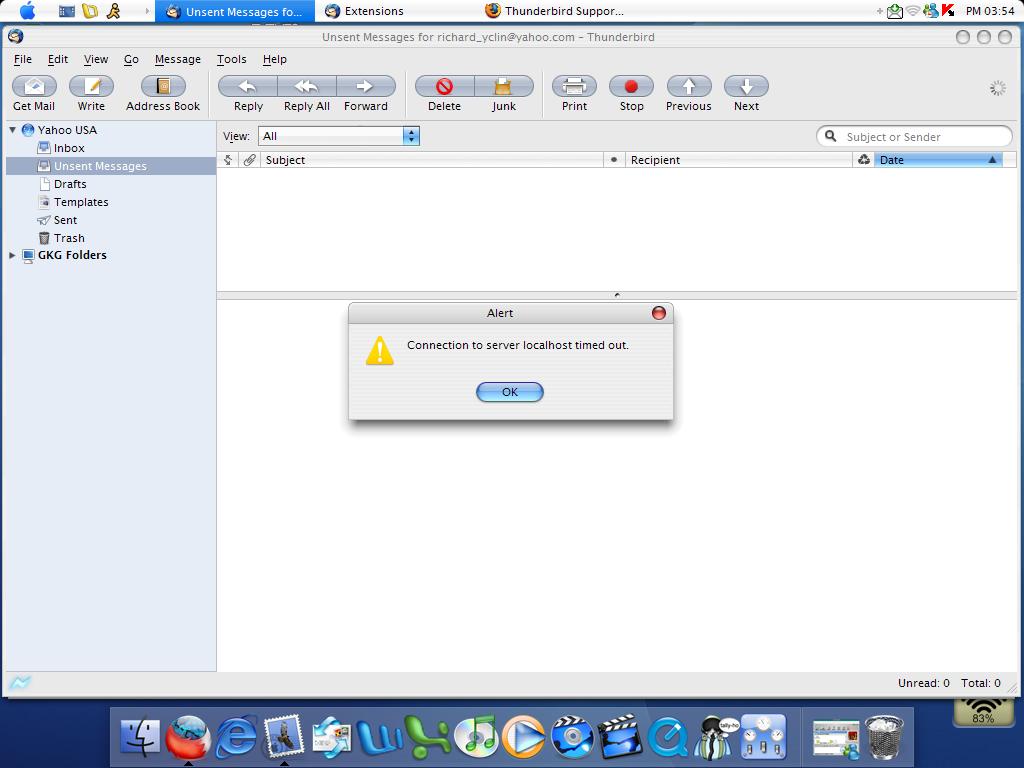1024x768 pixels.
Task: Click the Print toolbar icon
Action: coord(575,86)
